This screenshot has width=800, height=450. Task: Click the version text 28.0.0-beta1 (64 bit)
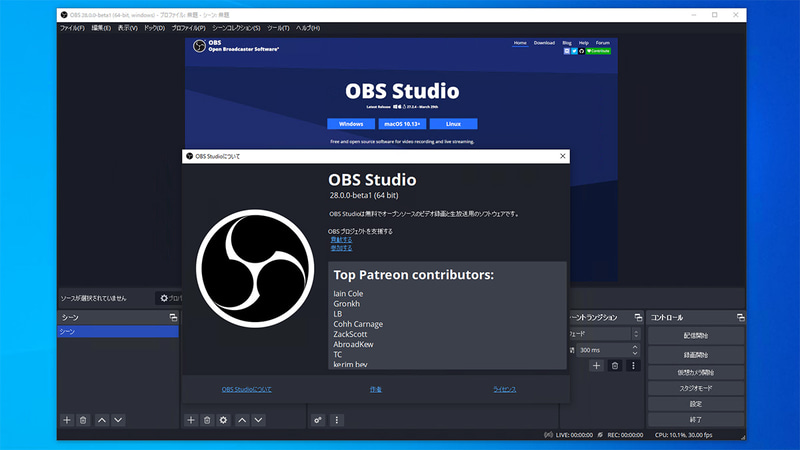364,195
